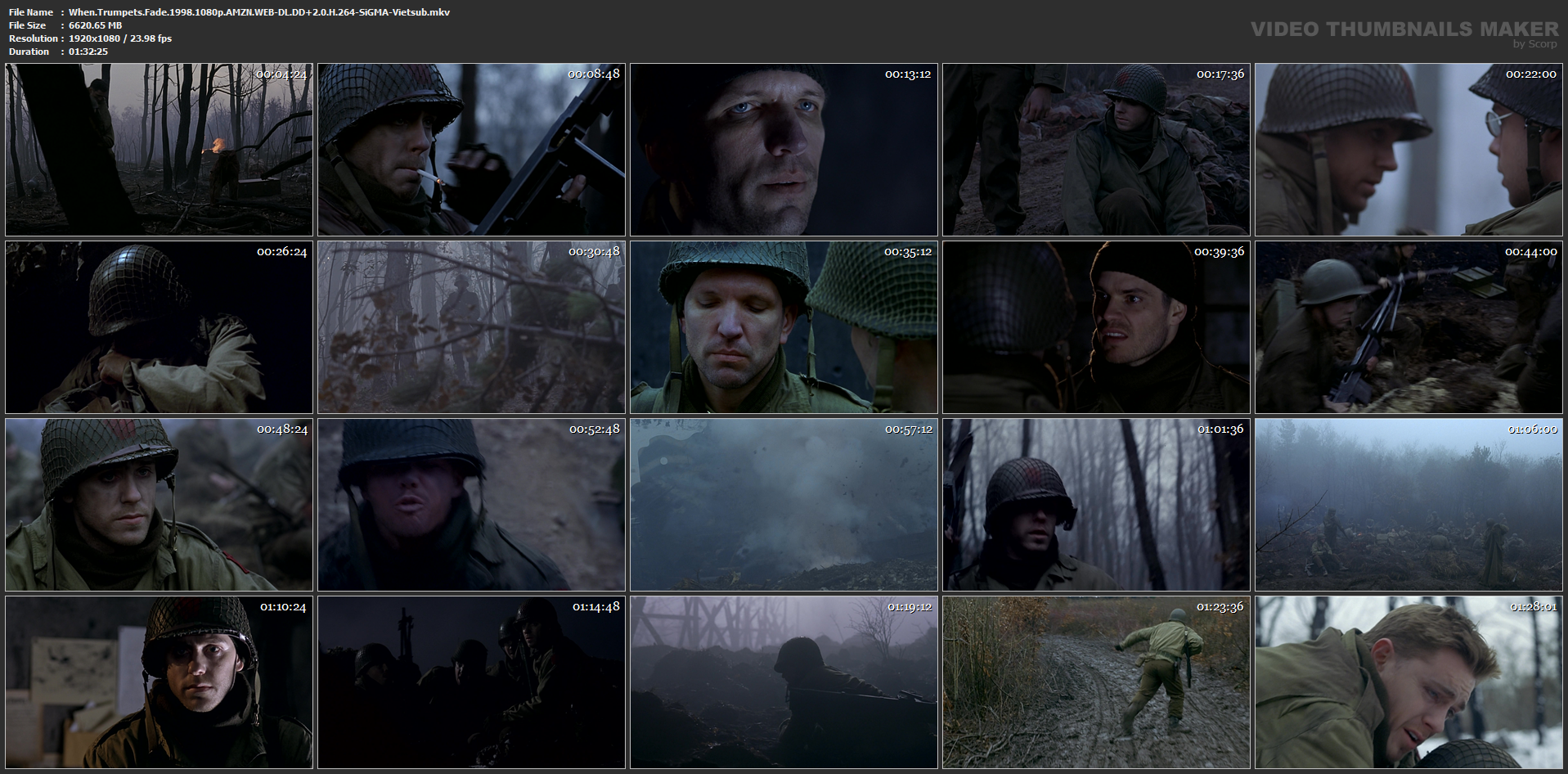Click the close-up face frame at 00:13:12
The height and width of the screenshot is (774, 1568).
click(x=784, y=150)
